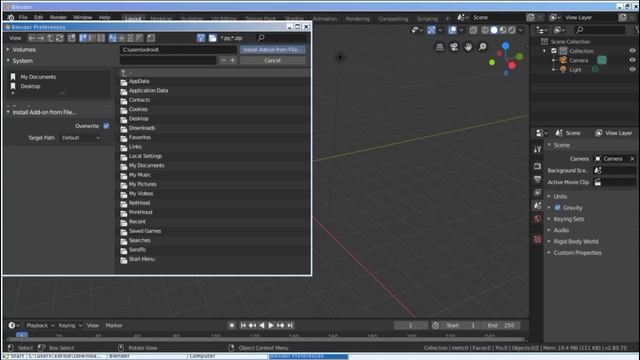Screen dimensions: 640x360
Task: Toggle the folders filter icon
Action: click(x=212, y=38)
